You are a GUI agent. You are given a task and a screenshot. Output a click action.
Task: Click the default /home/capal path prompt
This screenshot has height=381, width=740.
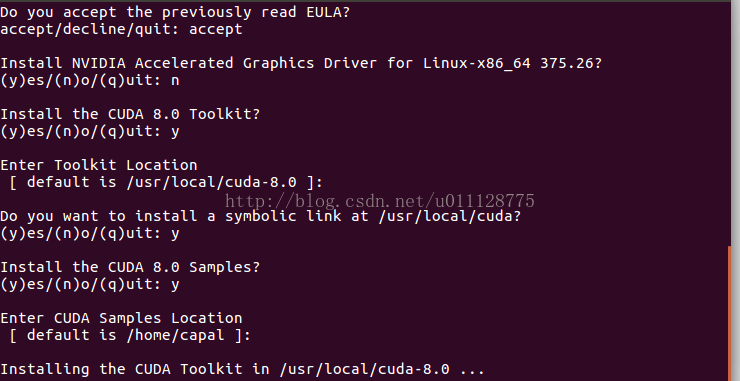coord(130,335)
